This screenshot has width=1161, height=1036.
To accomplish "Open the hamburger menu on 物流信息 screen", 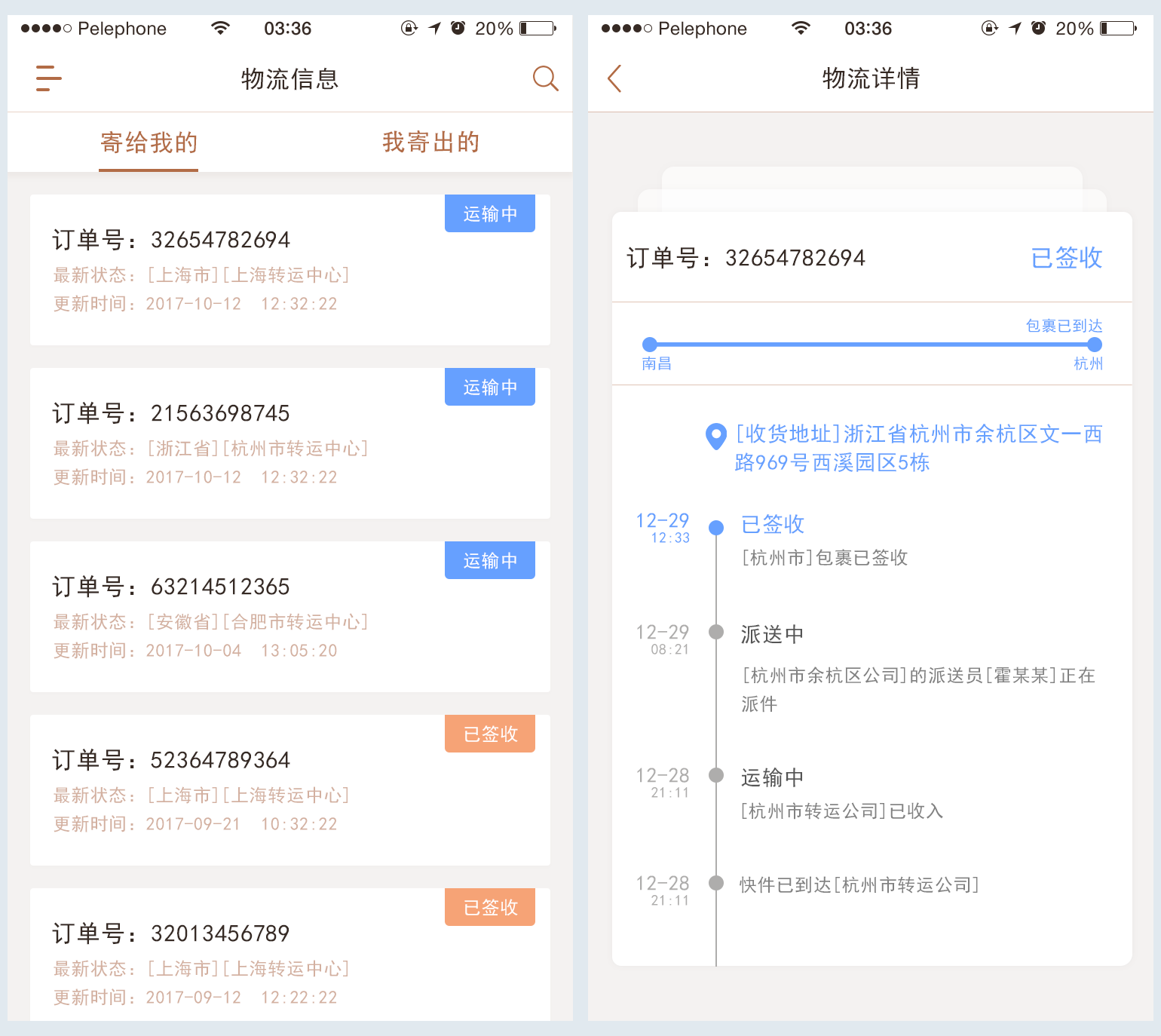I will (47, 78).
